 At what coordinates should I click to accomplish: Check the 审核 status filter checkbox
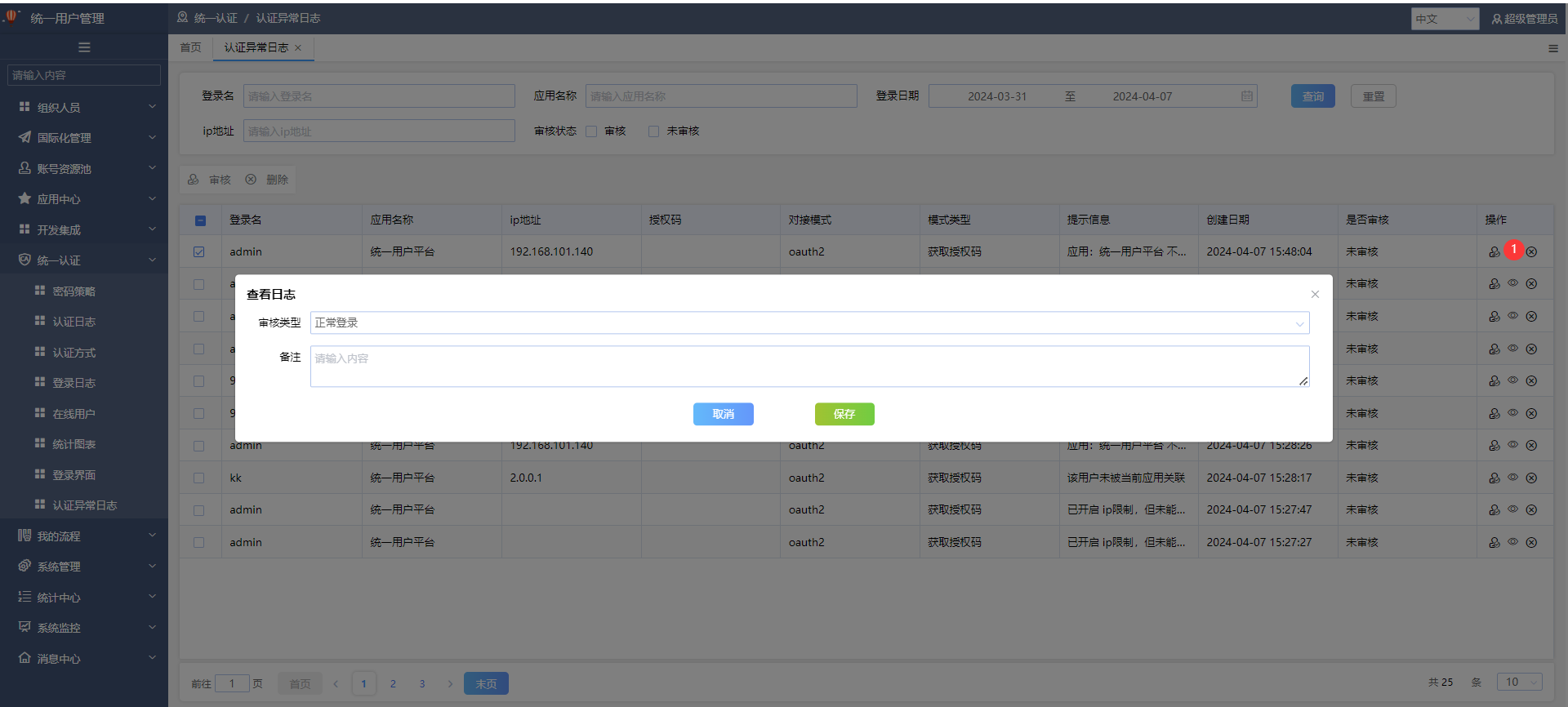591,131
